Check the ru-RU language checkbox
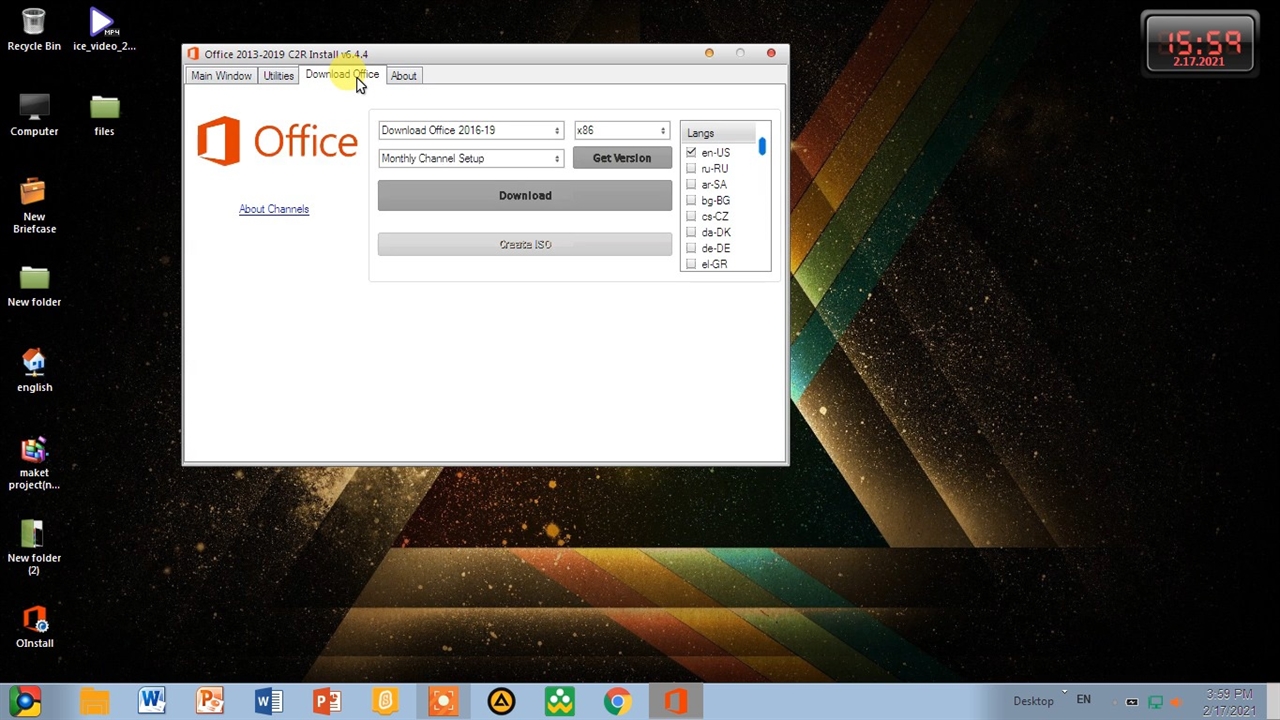 (x=691, y=168)
